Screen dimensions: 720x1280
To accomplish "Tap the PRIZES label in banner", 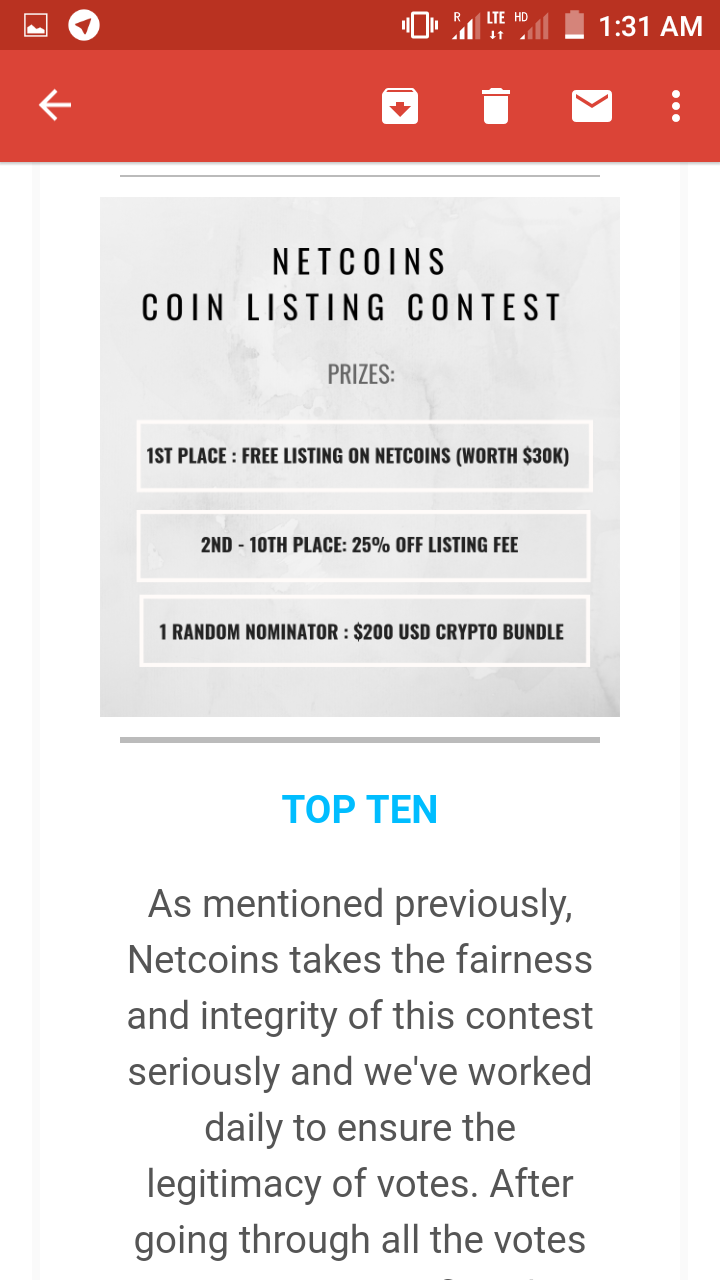I will pyautogui.click(x=361, y=375).
